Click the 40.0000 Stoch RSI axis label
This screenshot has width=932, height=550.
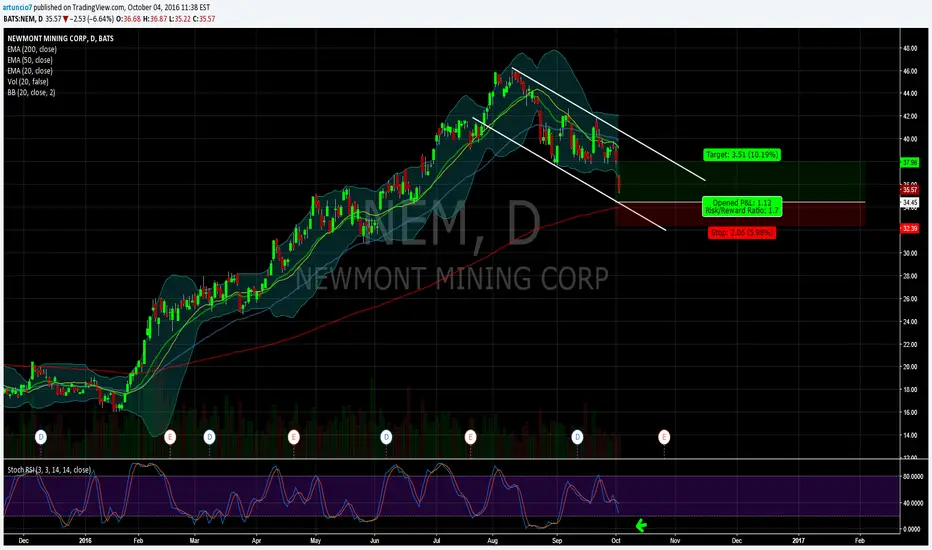pyautogui.click(x=912, y=502)
